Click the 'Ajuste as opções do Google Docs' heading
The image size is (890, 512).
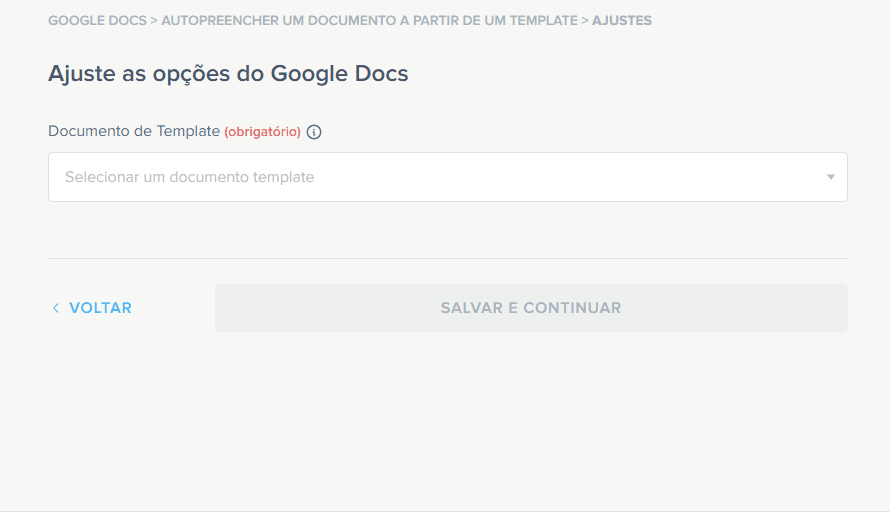click(228, 74)
